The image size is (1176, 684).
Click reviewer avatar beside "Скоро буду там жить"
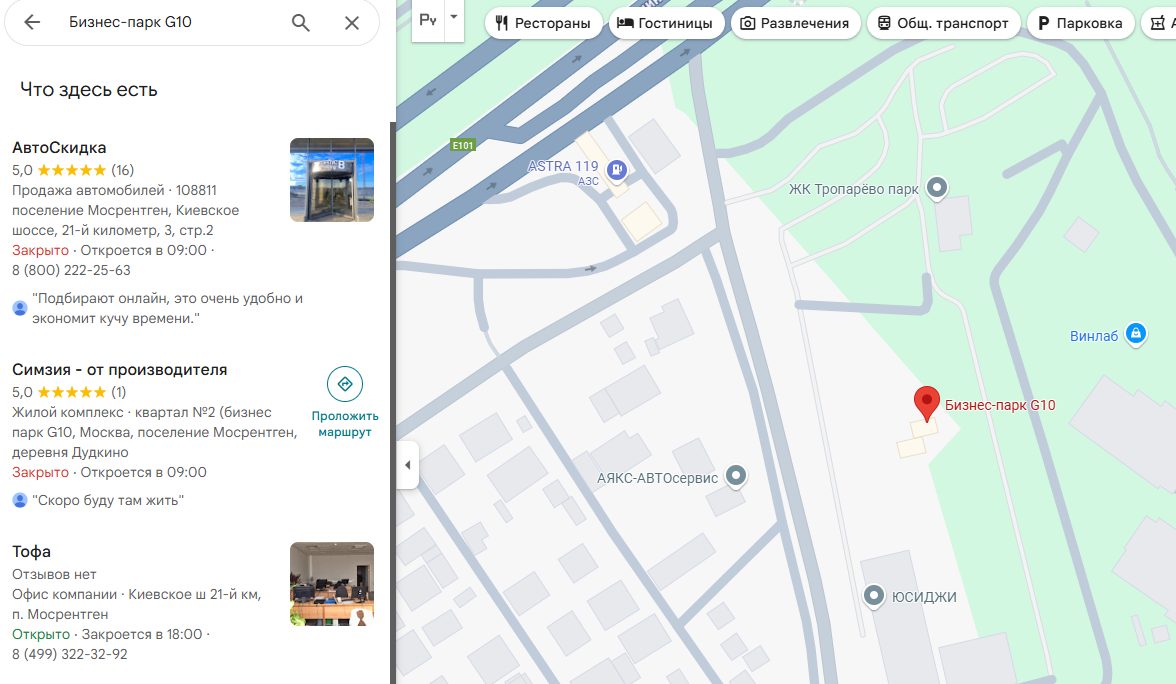click(20, 500)
